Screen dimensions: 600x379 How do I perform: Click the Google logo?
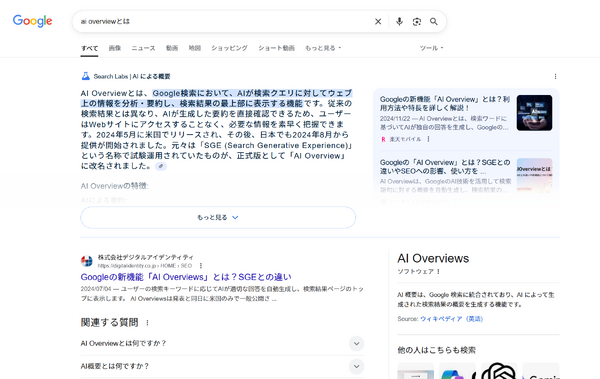(33, 21)
